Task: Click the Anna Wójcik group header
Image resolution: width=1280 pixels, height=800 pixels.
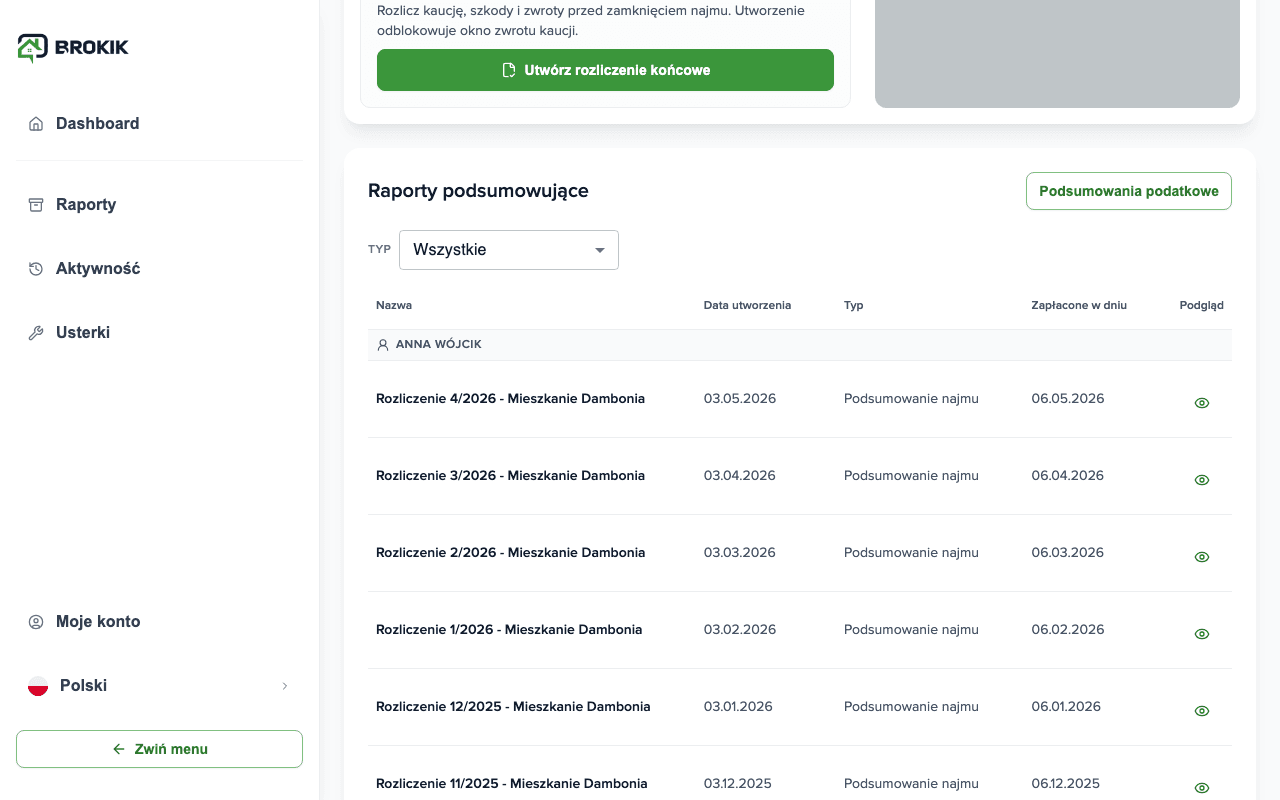Action: [800, 344]
